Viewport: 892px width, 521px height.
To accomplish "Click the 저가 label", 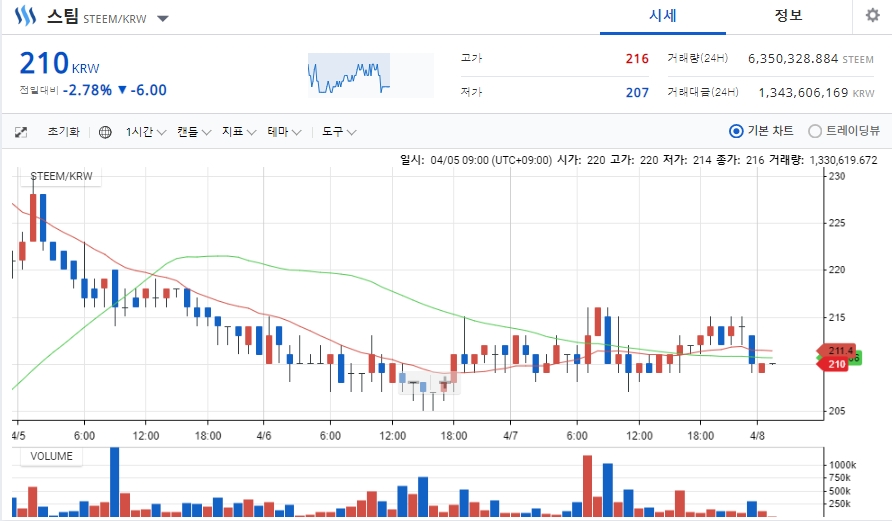I will point(471,92).
